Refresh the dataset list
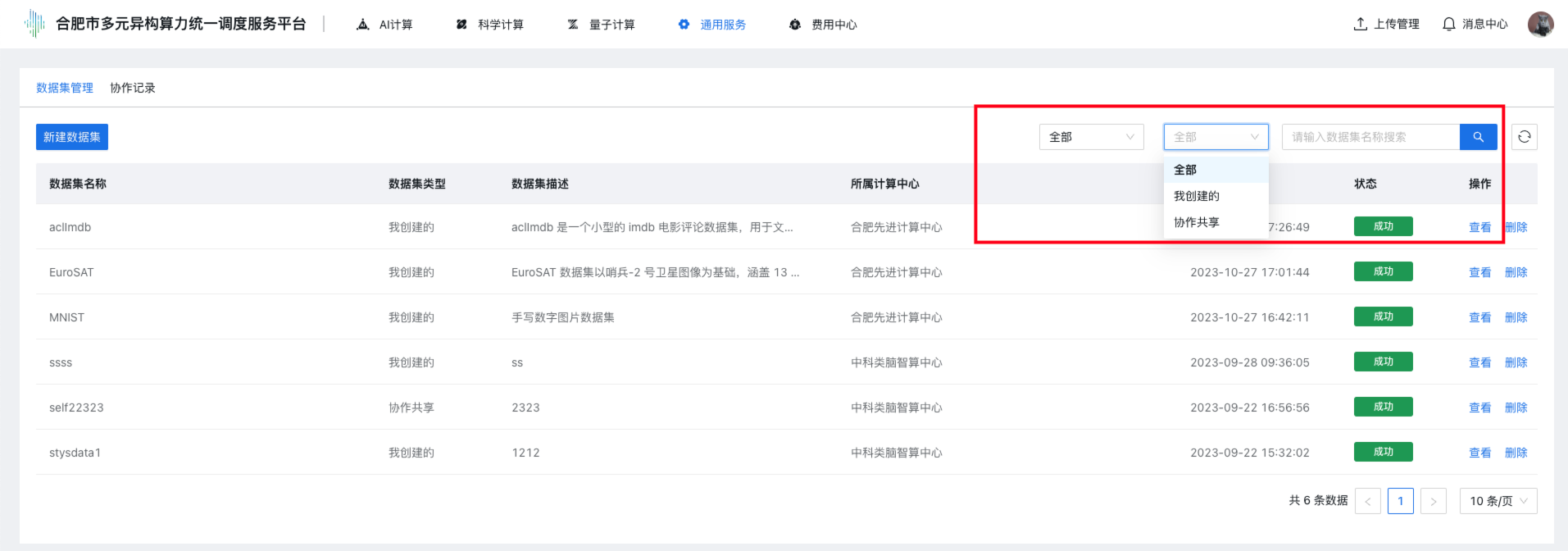Screen dimensions: 1568x551 tap(1524, 137)
